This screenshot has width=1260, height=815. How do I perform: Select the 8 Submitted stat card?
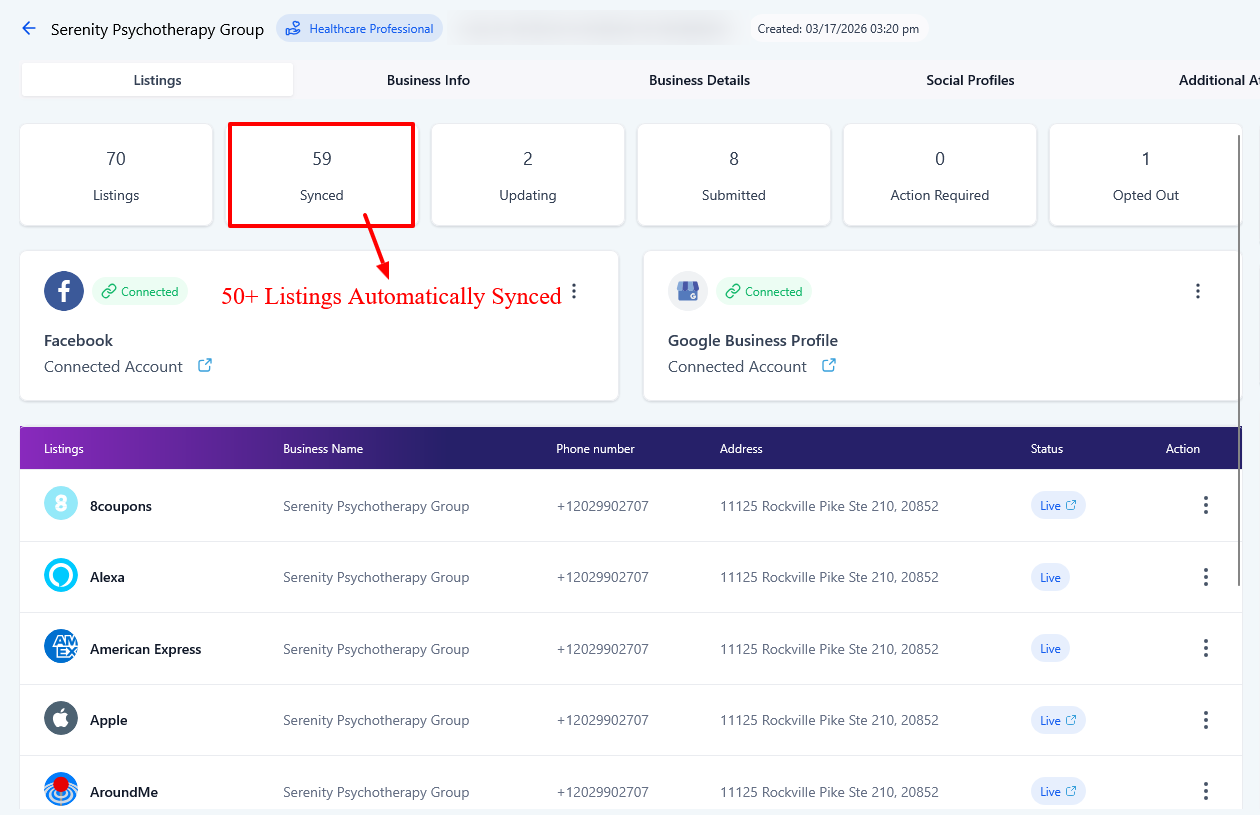pos(734,175)
